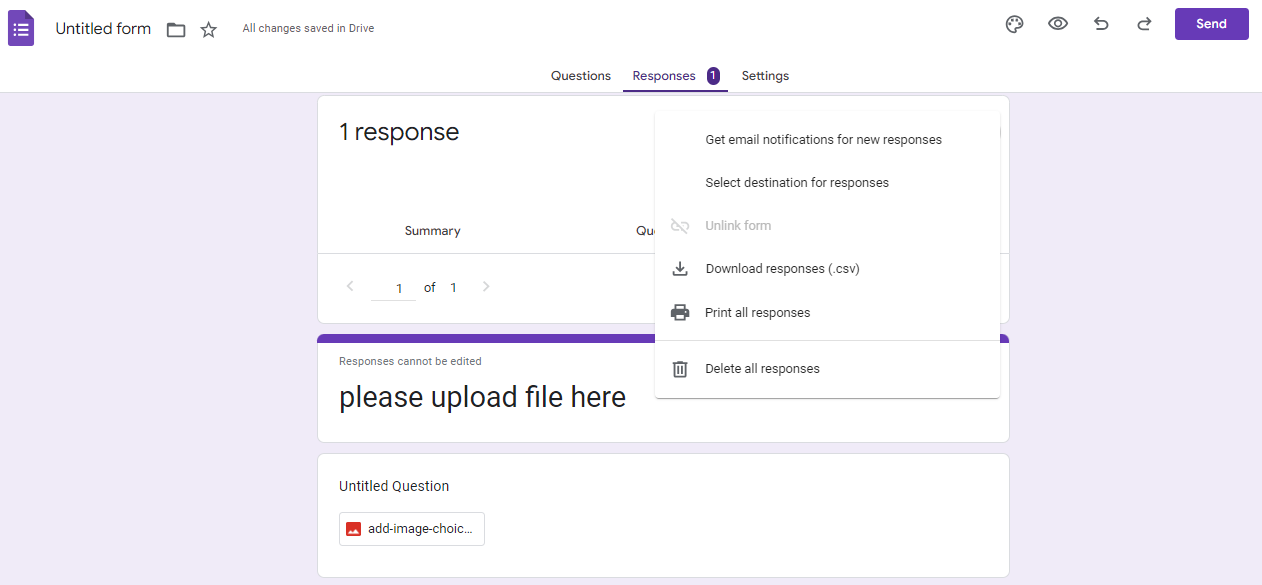Select destination for responses

tap(797, 182)
